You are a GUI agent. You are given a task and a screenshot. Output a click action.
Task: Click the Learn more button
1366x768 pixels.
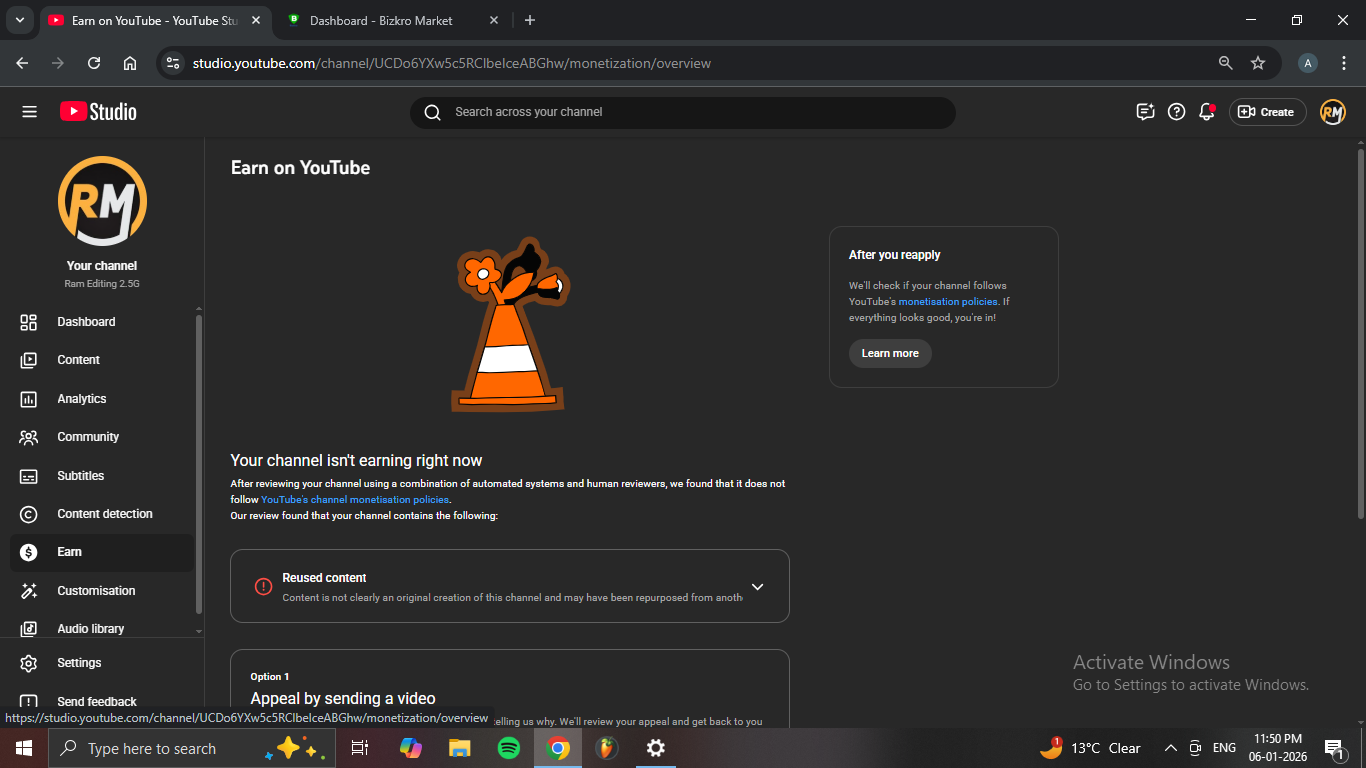pyautogui.click(x=889, y=353)
